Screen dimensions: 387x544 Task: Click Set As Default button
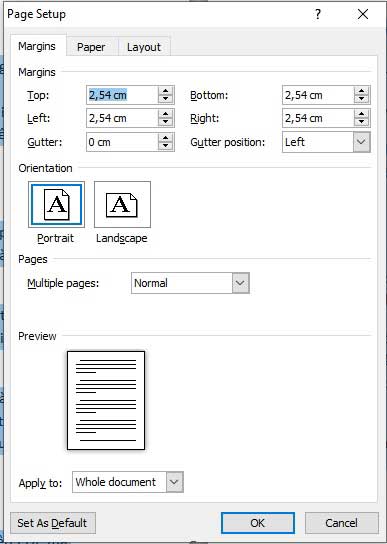pyautogui.click(x=53, y=523)
